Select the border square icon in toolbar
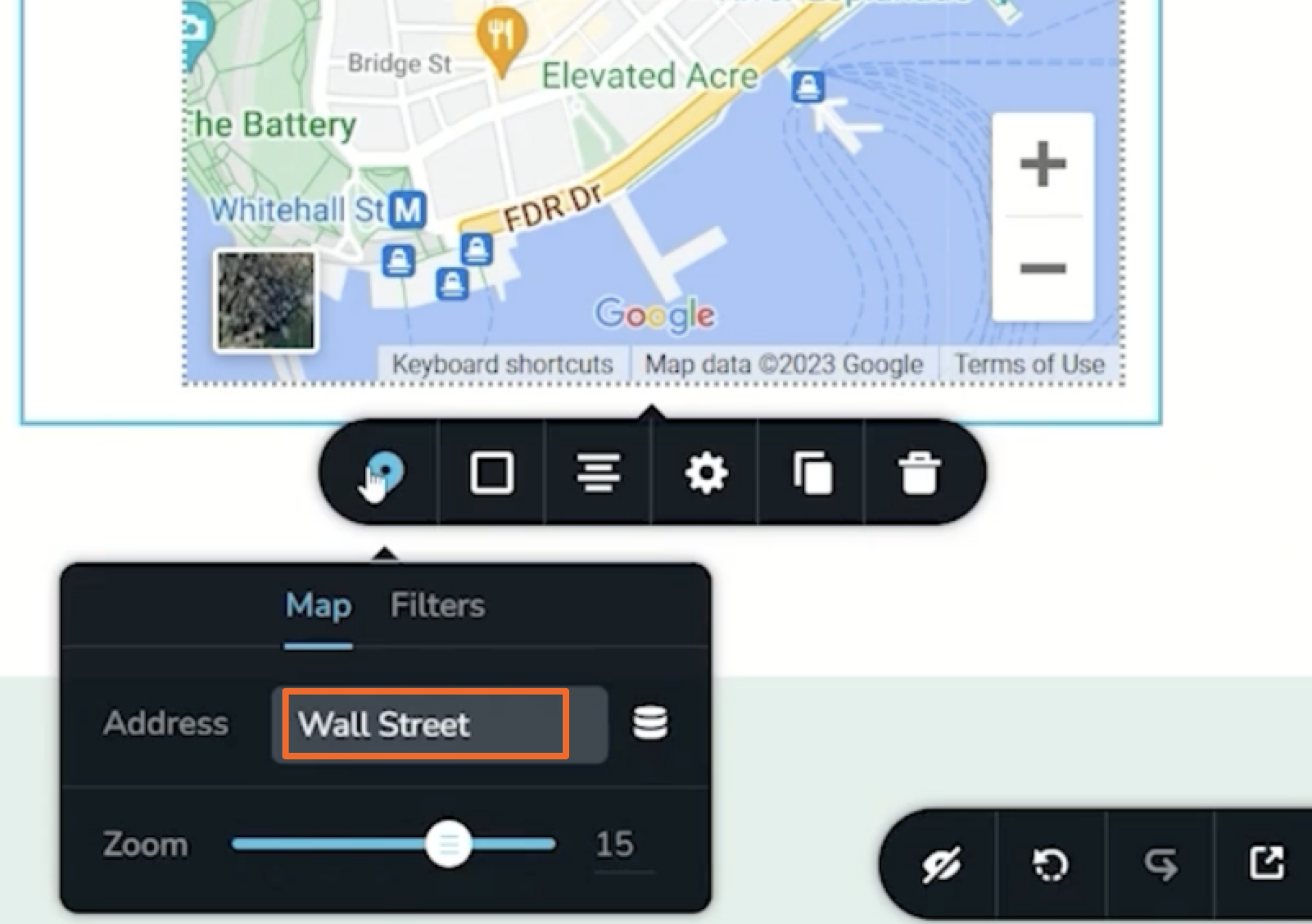 [491, 473]
